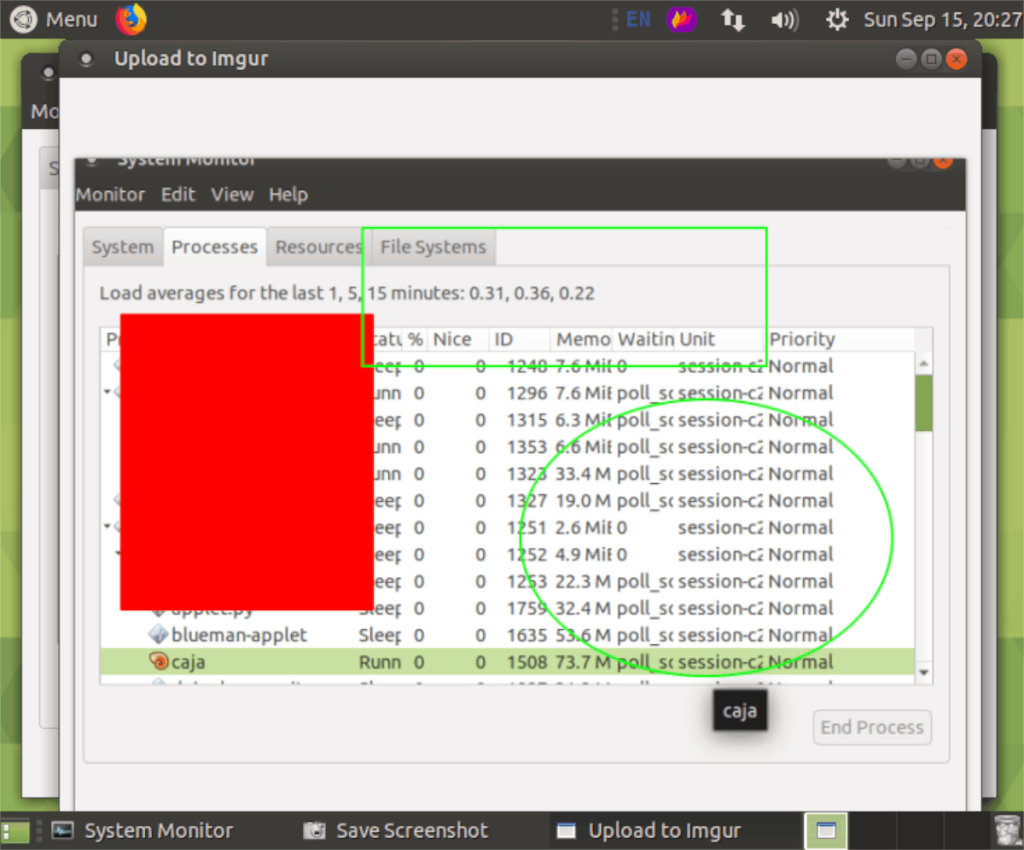Click the network traffic arrows indicator
The height and width of the screenshot is (850, 1024).
click(x=733, y=18)
